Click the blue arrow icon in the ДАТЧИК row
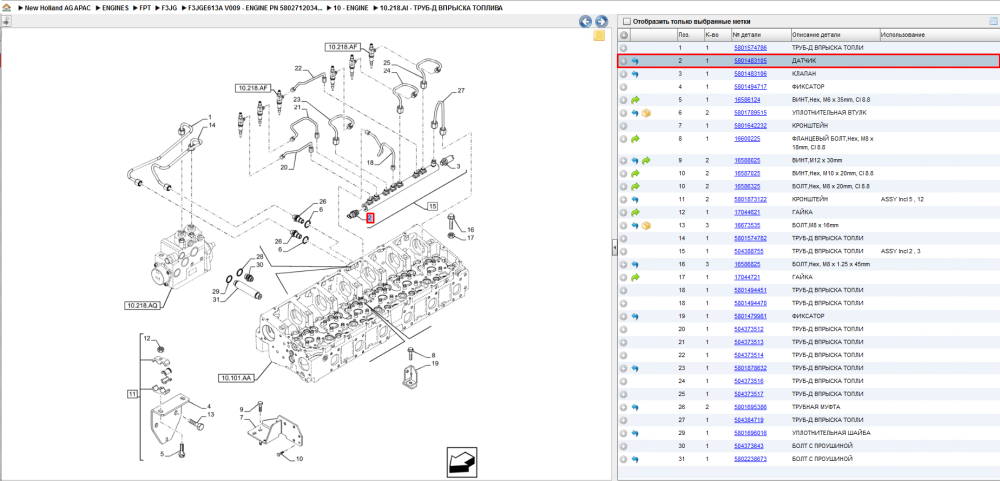 tap(635, 61)
